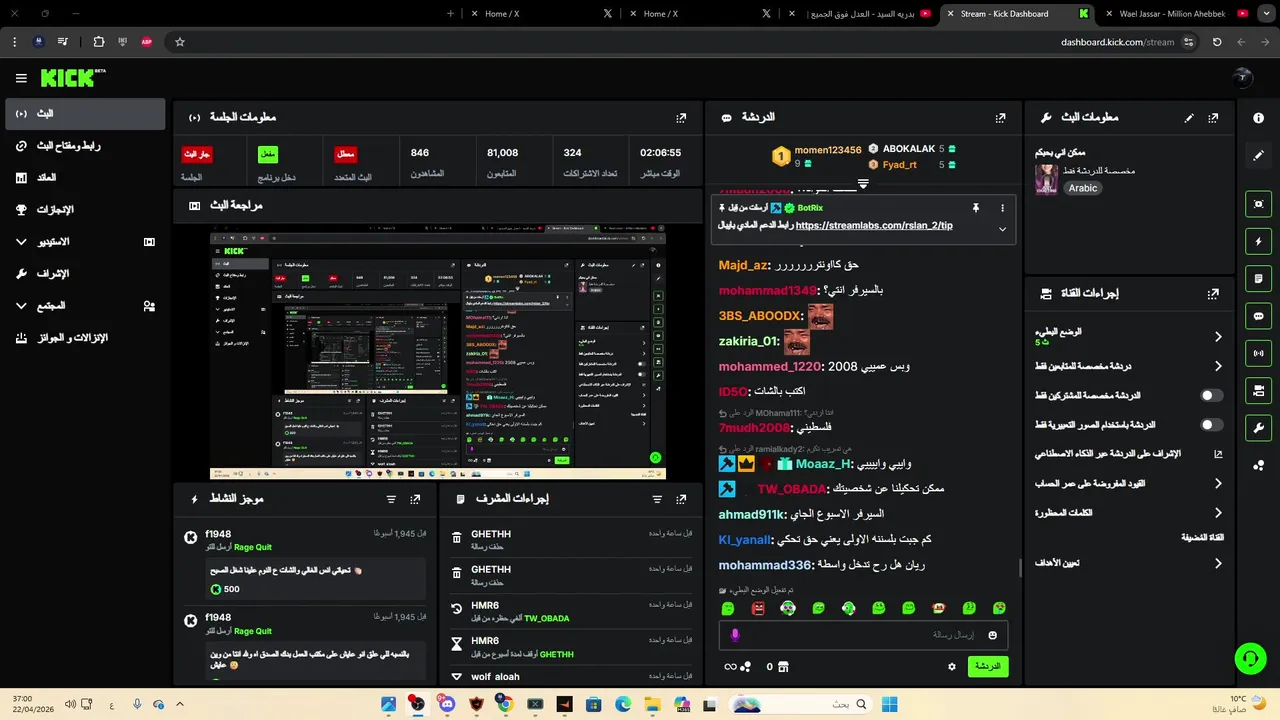Click the chat scrollbar

1020,566
